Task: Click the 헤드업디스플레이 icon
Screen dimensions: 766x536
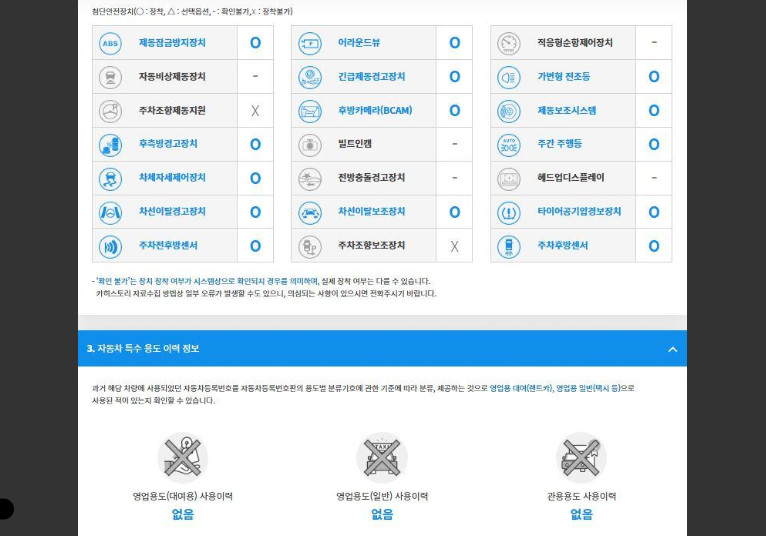Action: (x=509, y=178)
